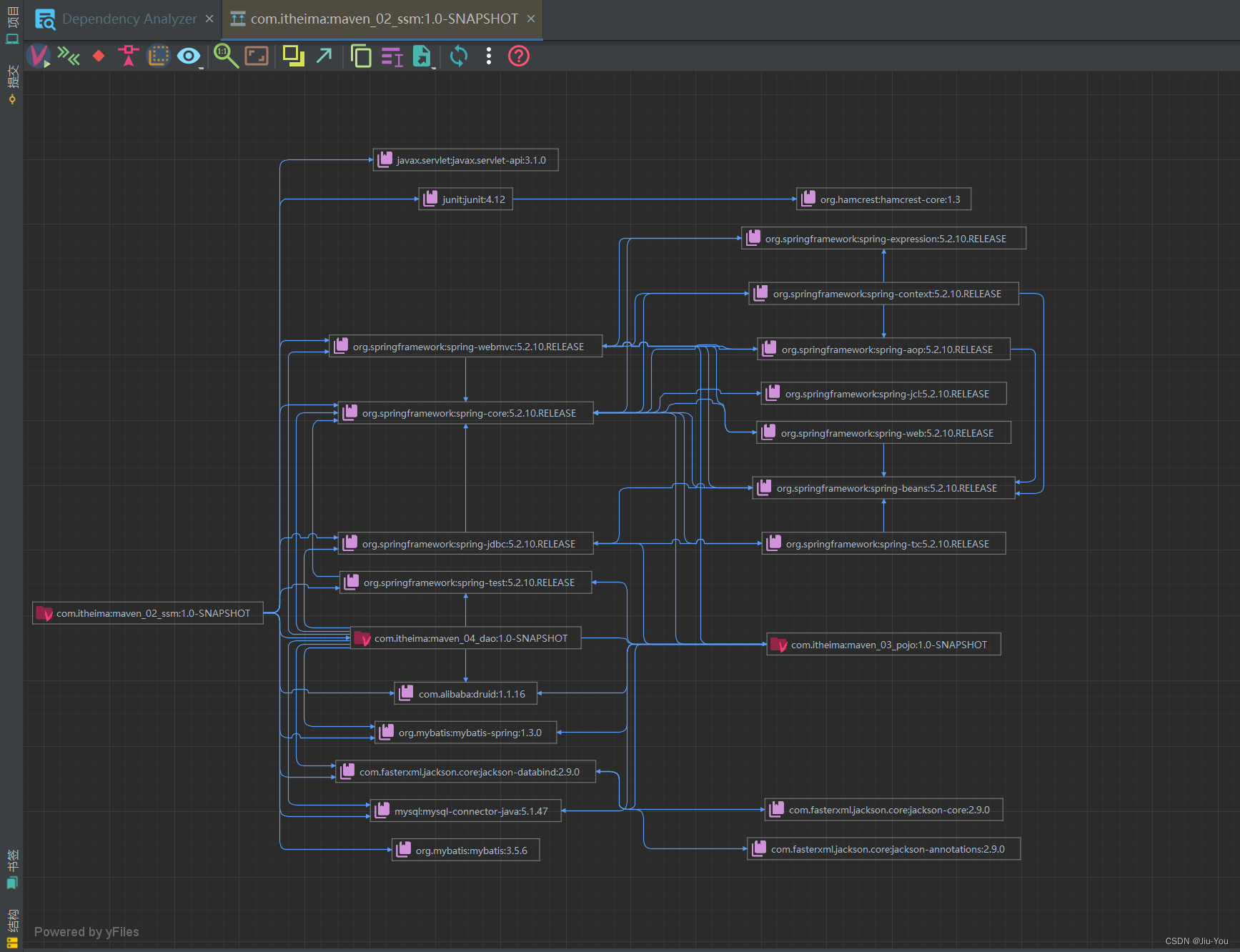Image resolution: width=1240 pixels, height=952 pixels.
Task: Click the copy diagram to clipboard icon
Action: (x=361, y=56)
